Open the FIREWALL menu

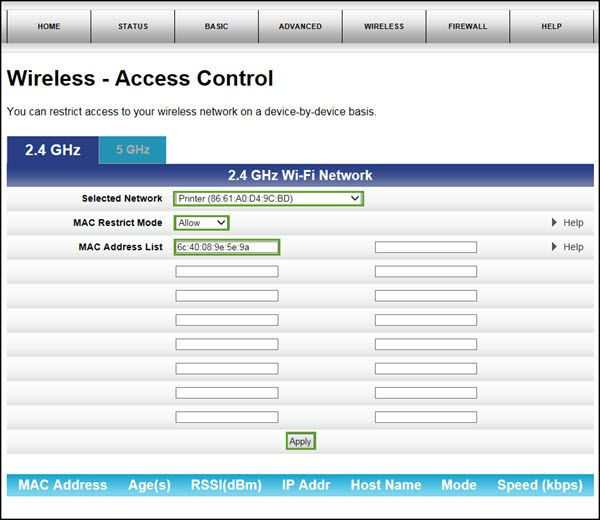(x=467, y=26)
